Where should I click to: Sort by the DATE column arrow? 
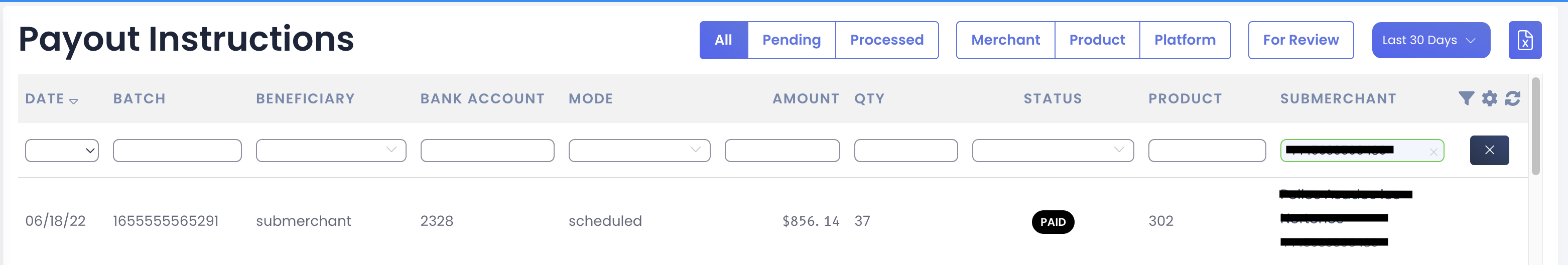[x=74, y=101]
